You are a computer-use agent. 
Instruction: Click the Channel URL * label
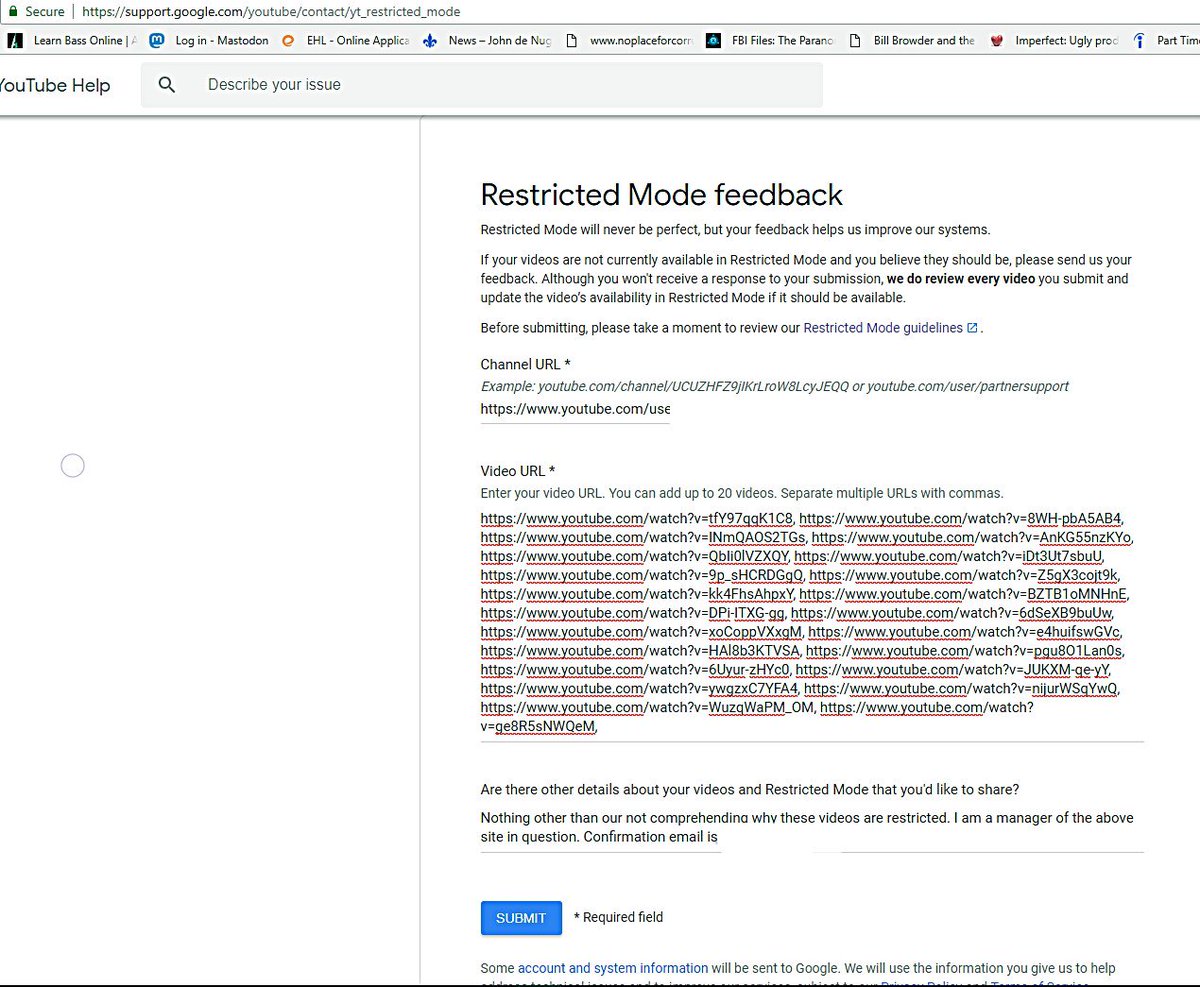[526, 364]
